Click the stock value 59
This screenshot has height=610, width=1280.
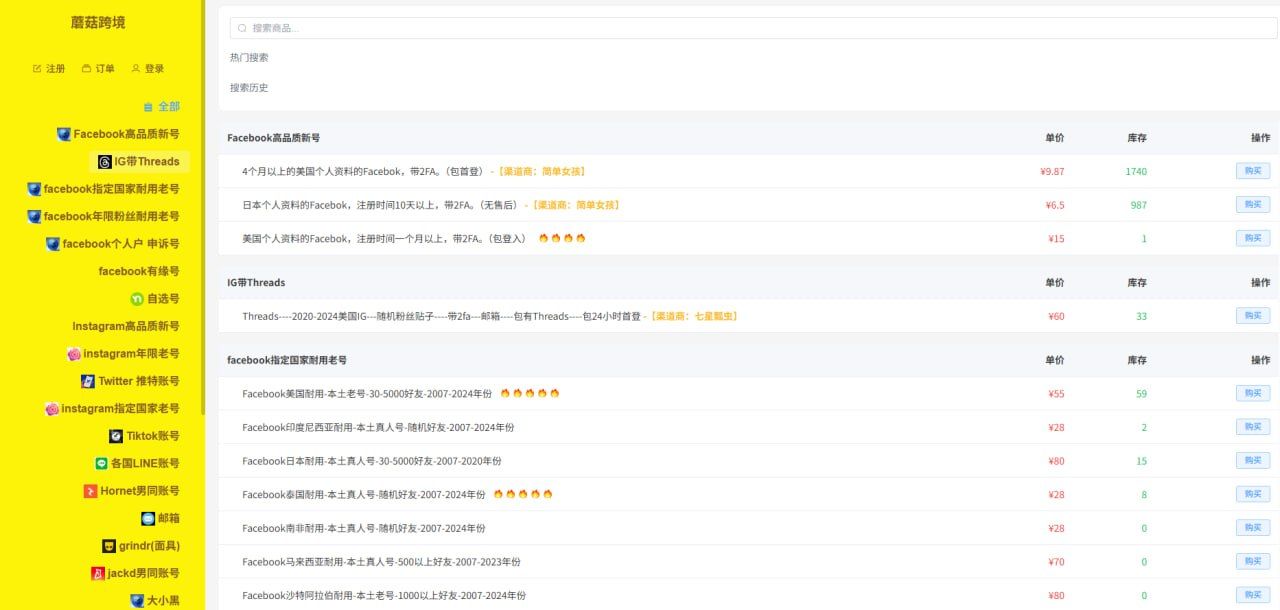1141,394
